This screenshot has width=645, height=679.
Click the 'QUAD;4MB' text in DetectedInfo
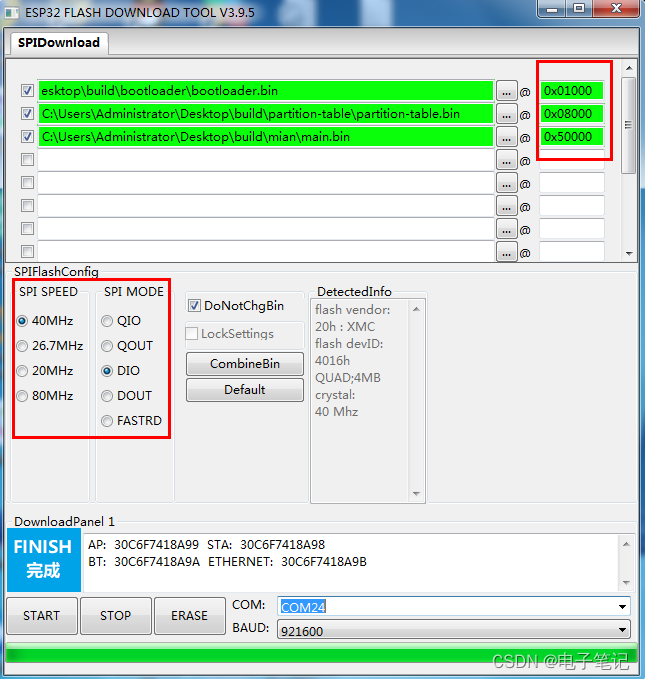[347, 378]
